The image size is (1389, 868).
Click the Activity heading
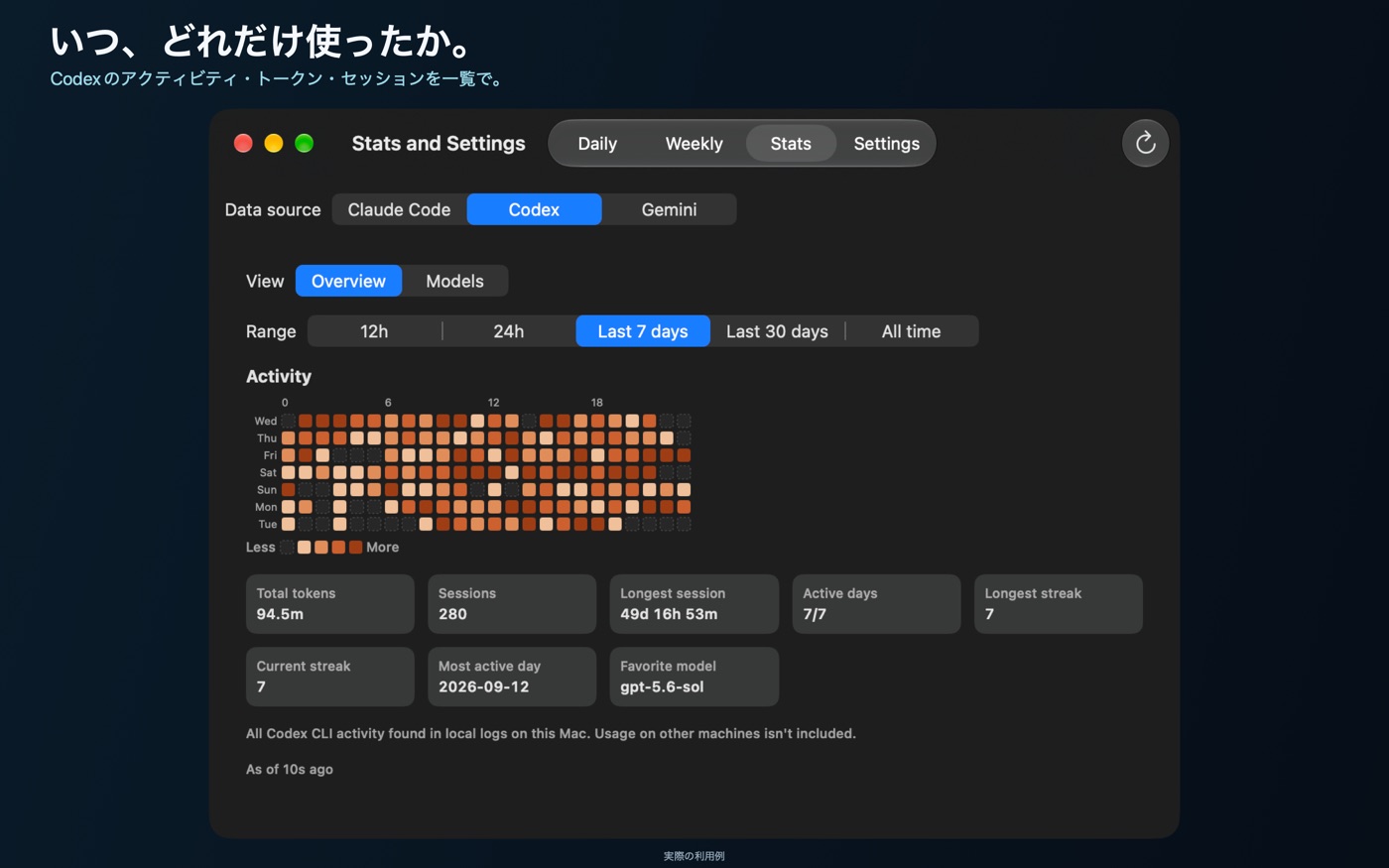(279, 376)
